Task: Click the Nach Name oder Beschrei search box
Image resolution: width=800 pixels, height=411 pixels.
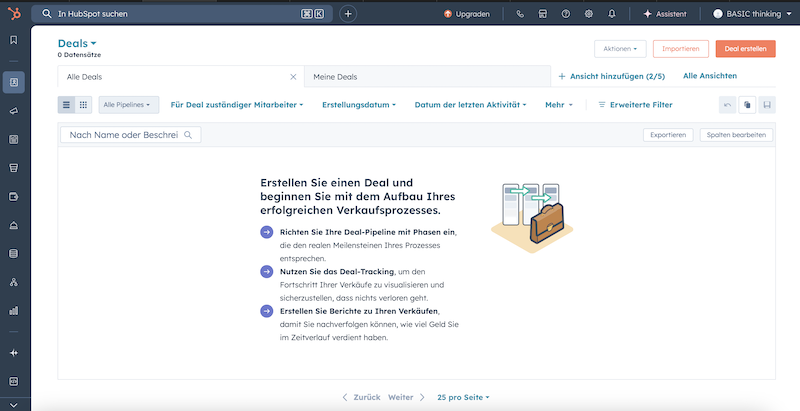Action: [x=131, y=135]
